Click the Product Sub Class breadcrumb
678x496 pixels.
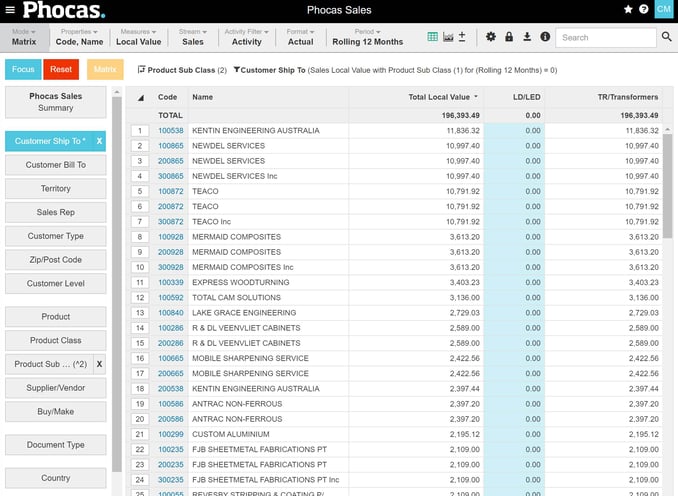182,70
